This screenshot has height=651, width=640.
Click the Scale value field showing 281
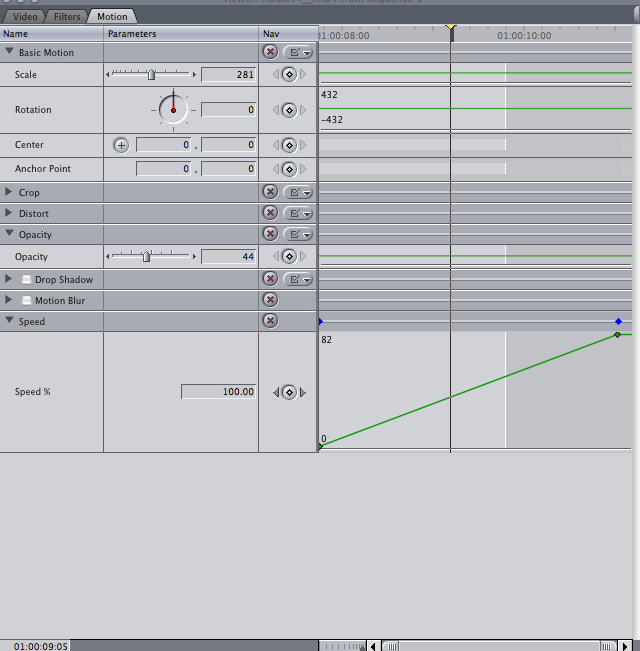pos(228,75)
